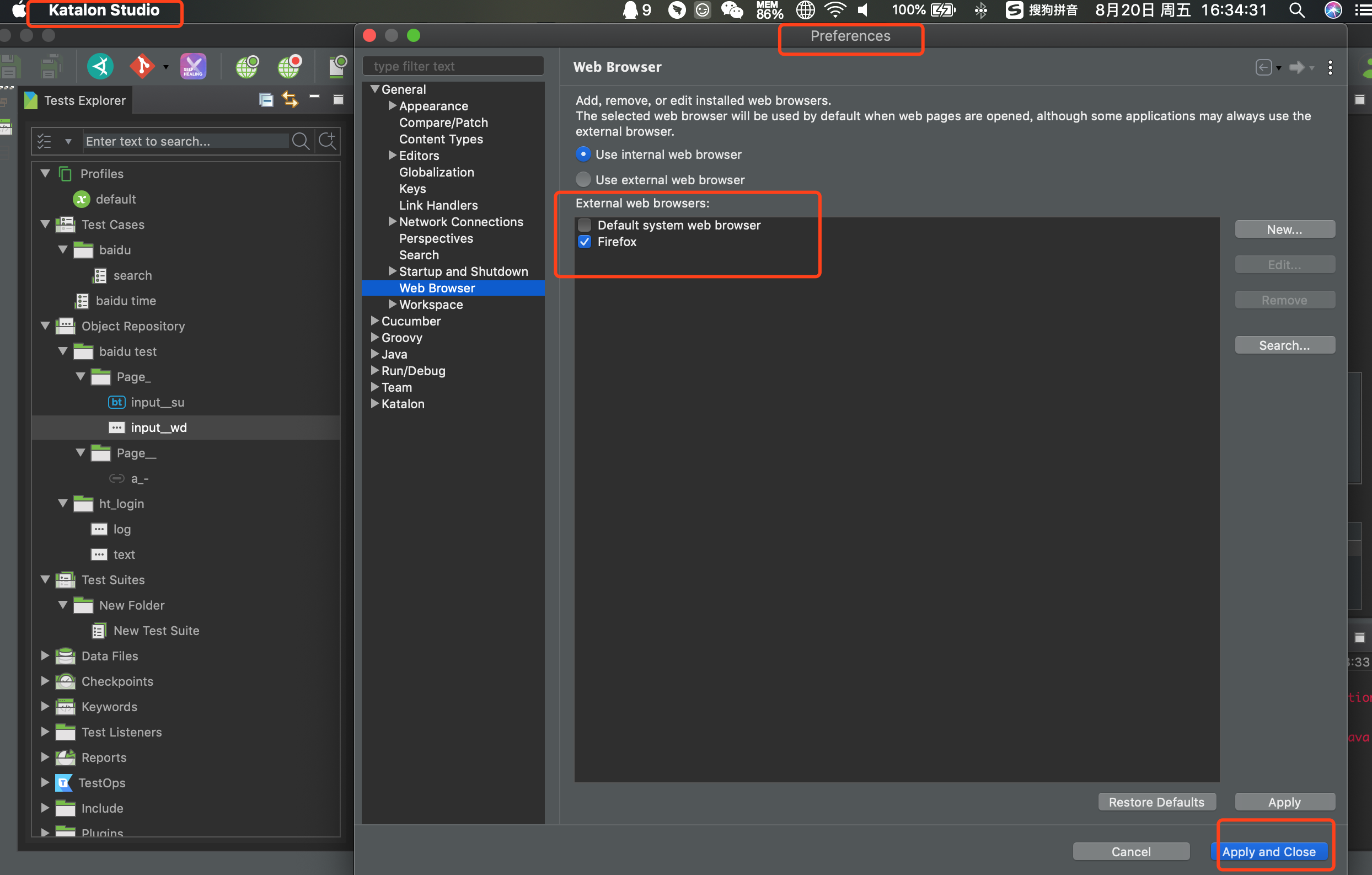The width and height of the screenshot is (1372, 875).
Task: Collapse all in Tests Explorer
Action: [266, 100]
